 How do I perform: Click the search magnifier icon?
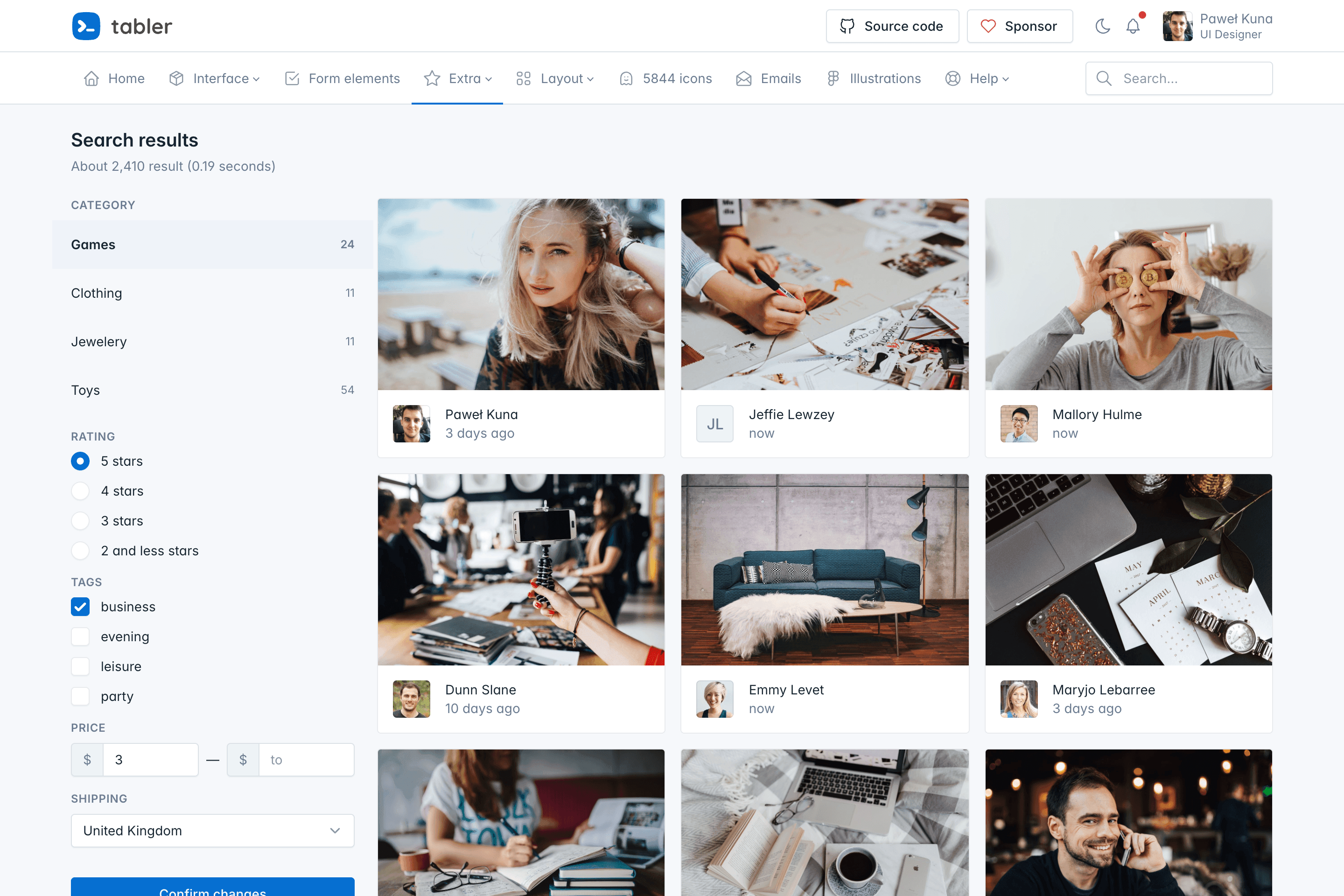pos(1104,78)
